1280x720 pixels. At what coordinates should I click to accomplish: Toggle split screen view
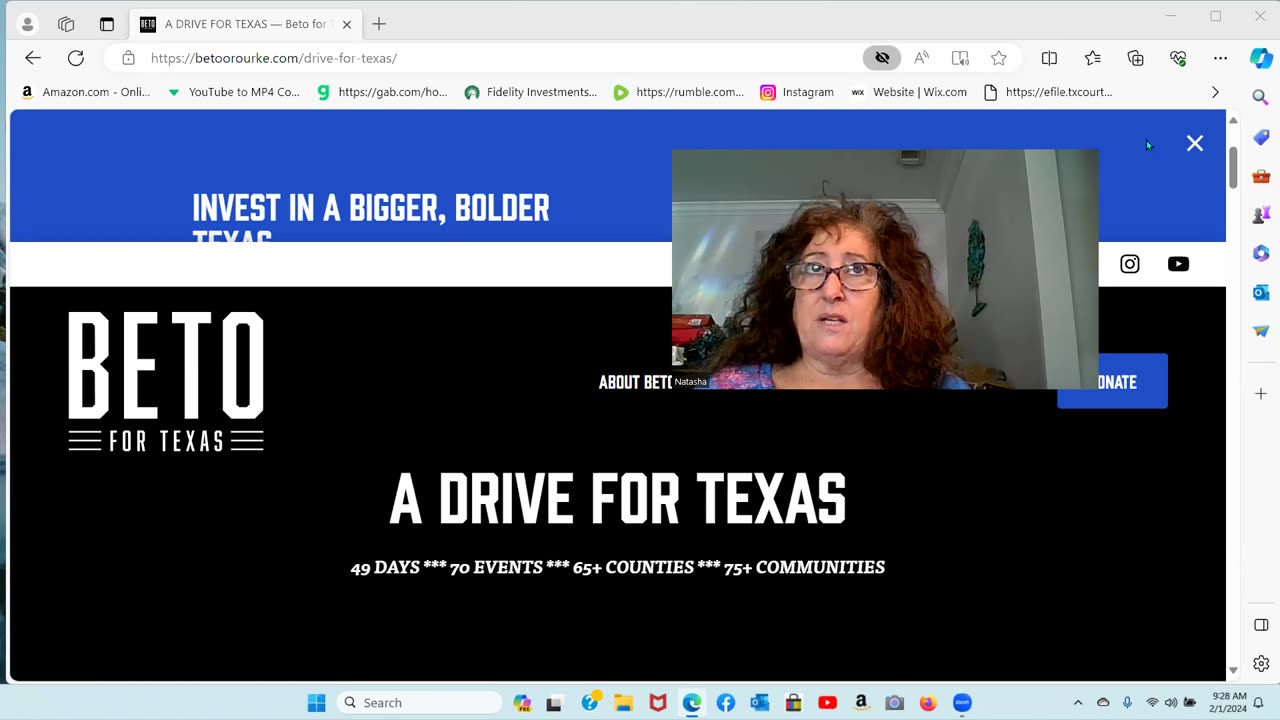point(1049,58)
